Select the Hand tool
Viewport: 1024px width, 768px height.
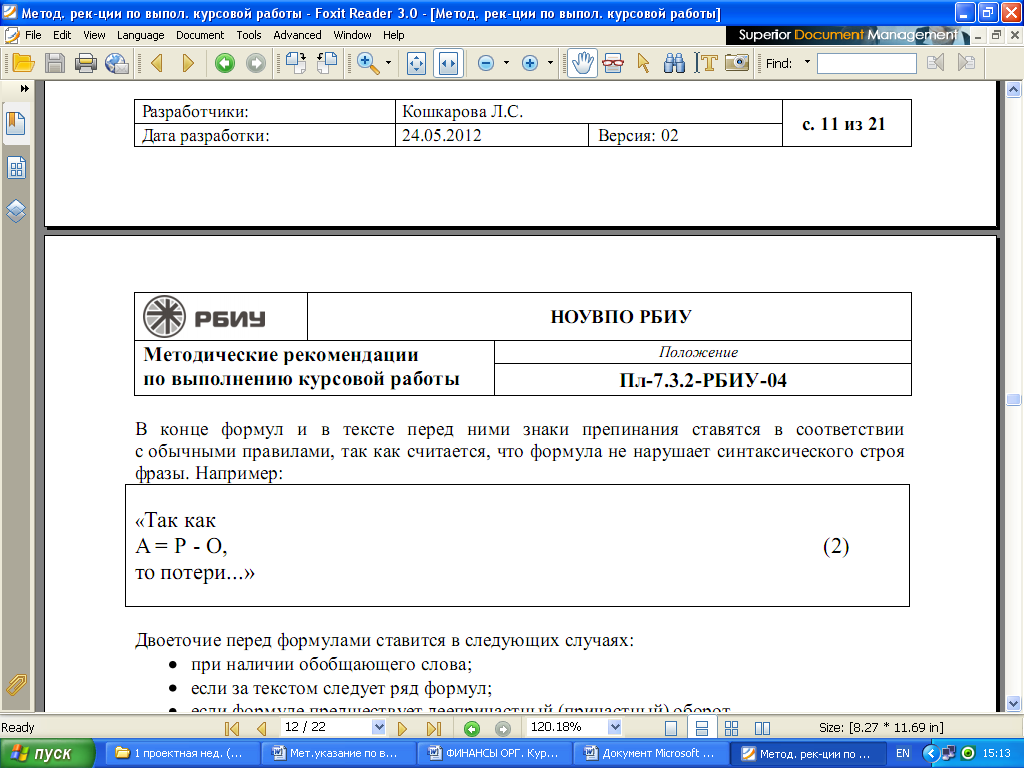582,63
